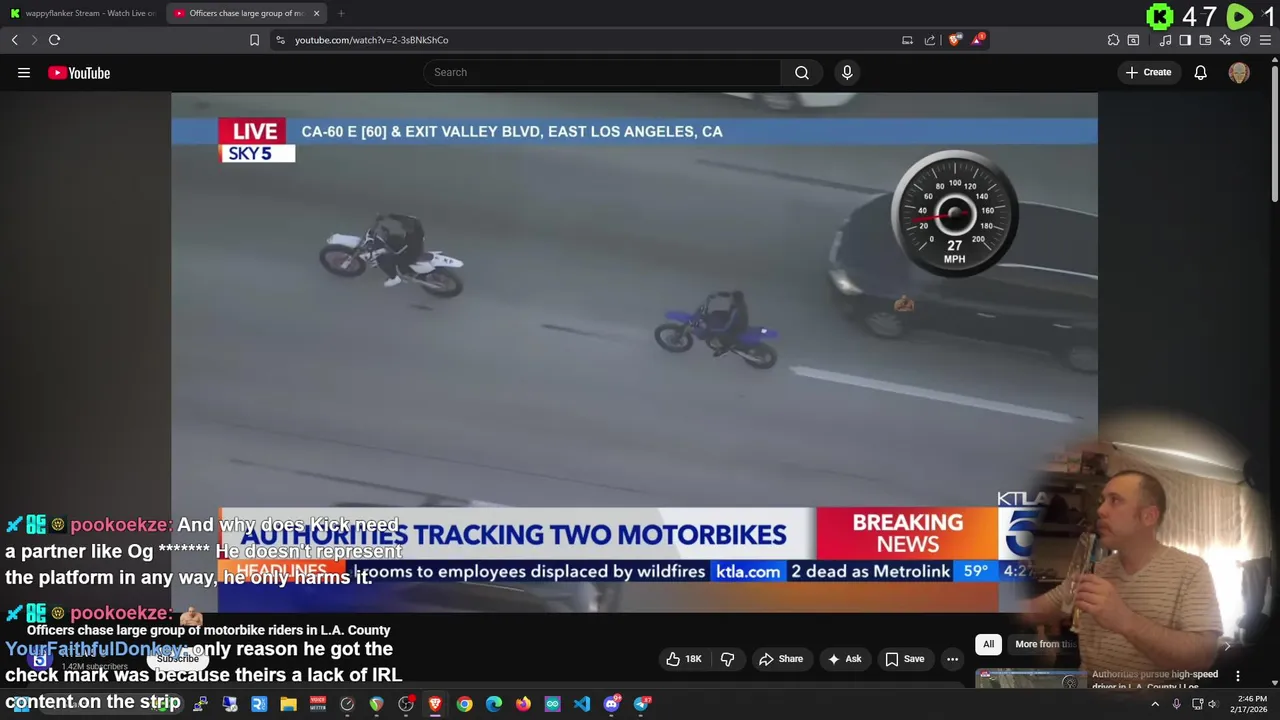Open the picture-in-picture icon in address bar

(907, 40)
